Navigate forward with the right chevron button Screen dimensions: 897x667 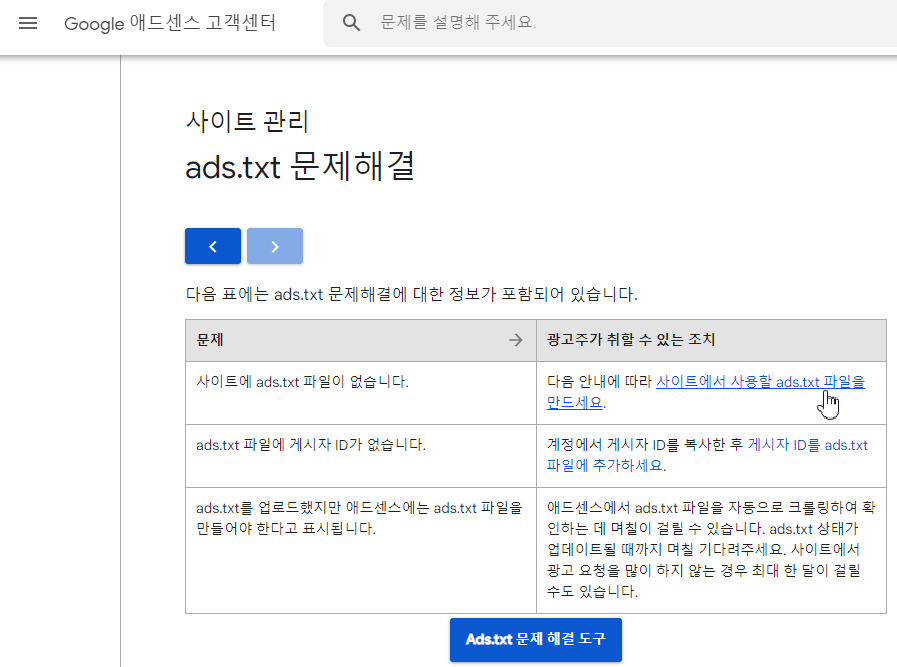(274, 245)
